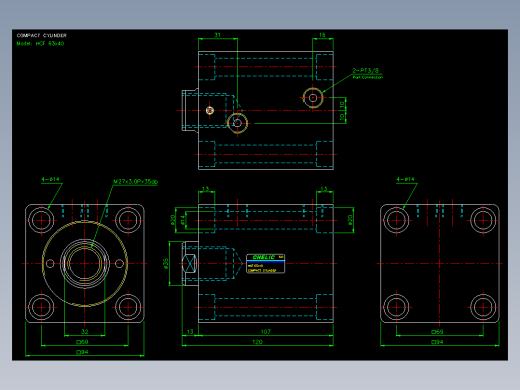Click the 120 overall length dimension
This screenshot has height=390, width=520.
pyautogui.click(x=257, y=342)
